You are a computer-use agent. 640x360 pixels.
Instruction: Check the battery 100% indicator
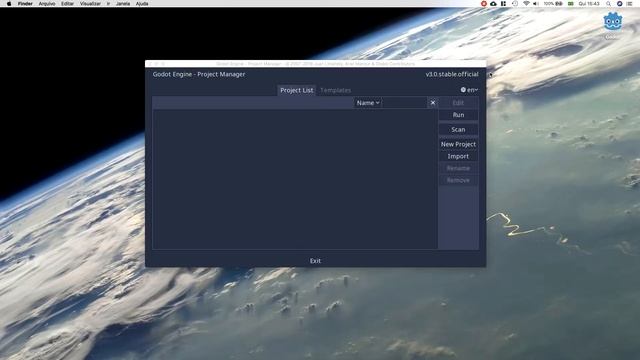[x=553, y=4]
